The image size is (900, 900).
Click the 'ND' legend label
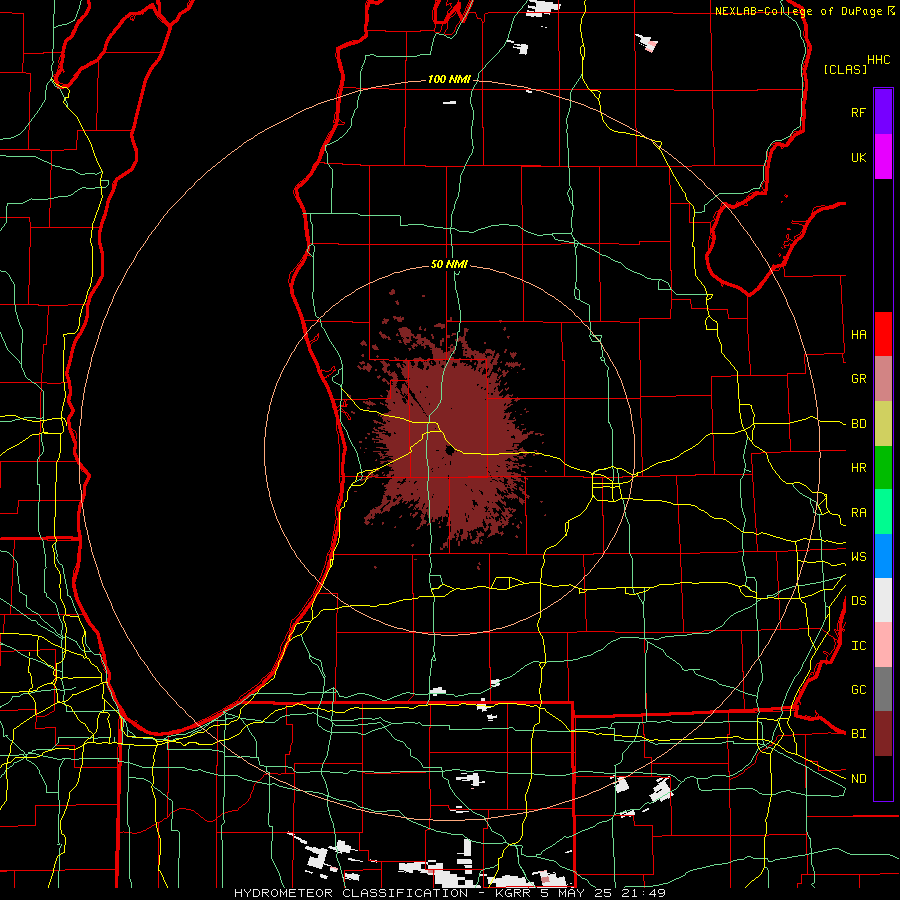click(x=858, y=779)
